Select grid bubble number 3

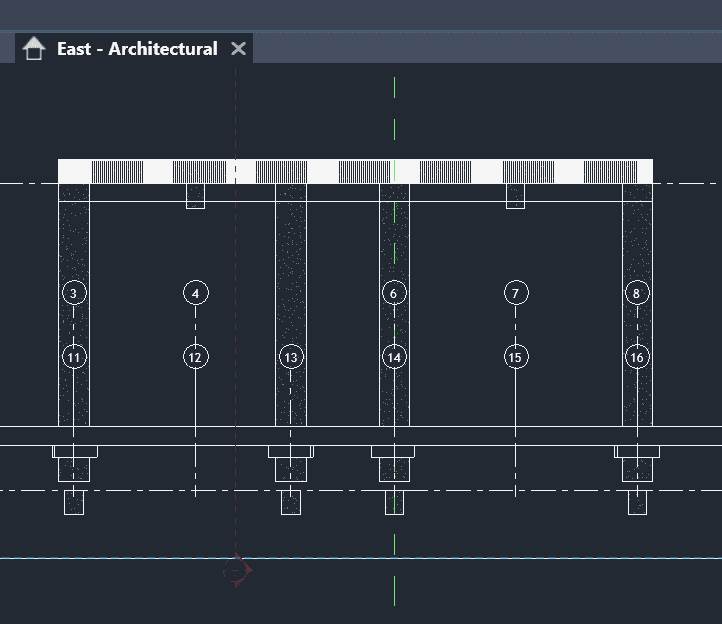pyautogui.click(x=73, y=293)
